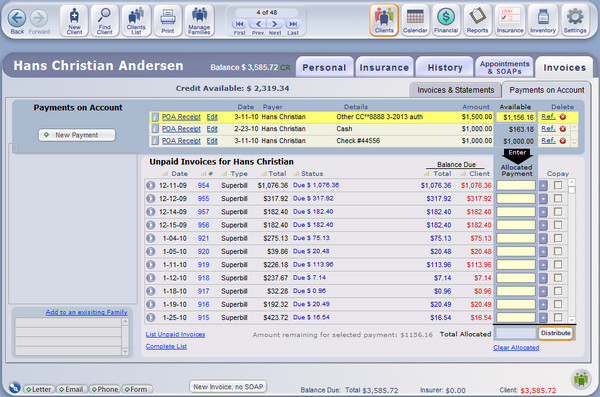
Task: Click Clear Allocated link
Action: (x=516, y=348)
